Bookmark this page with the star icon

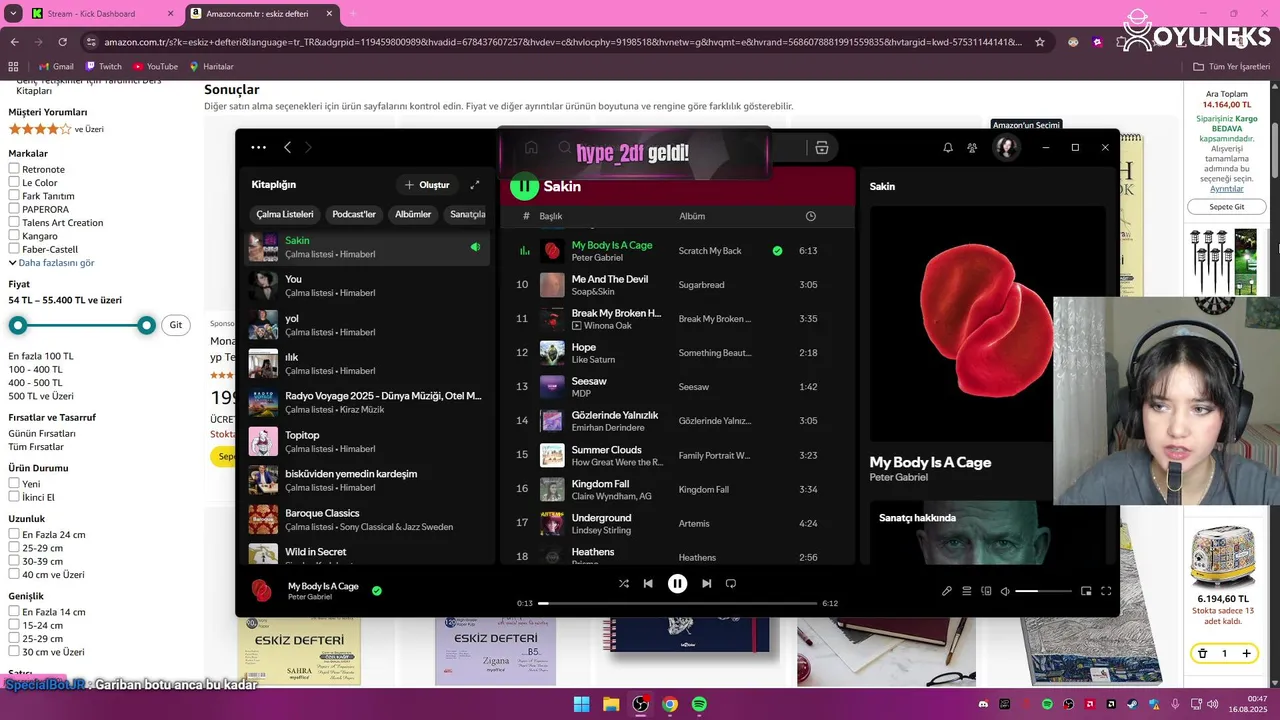(1040, 42)
